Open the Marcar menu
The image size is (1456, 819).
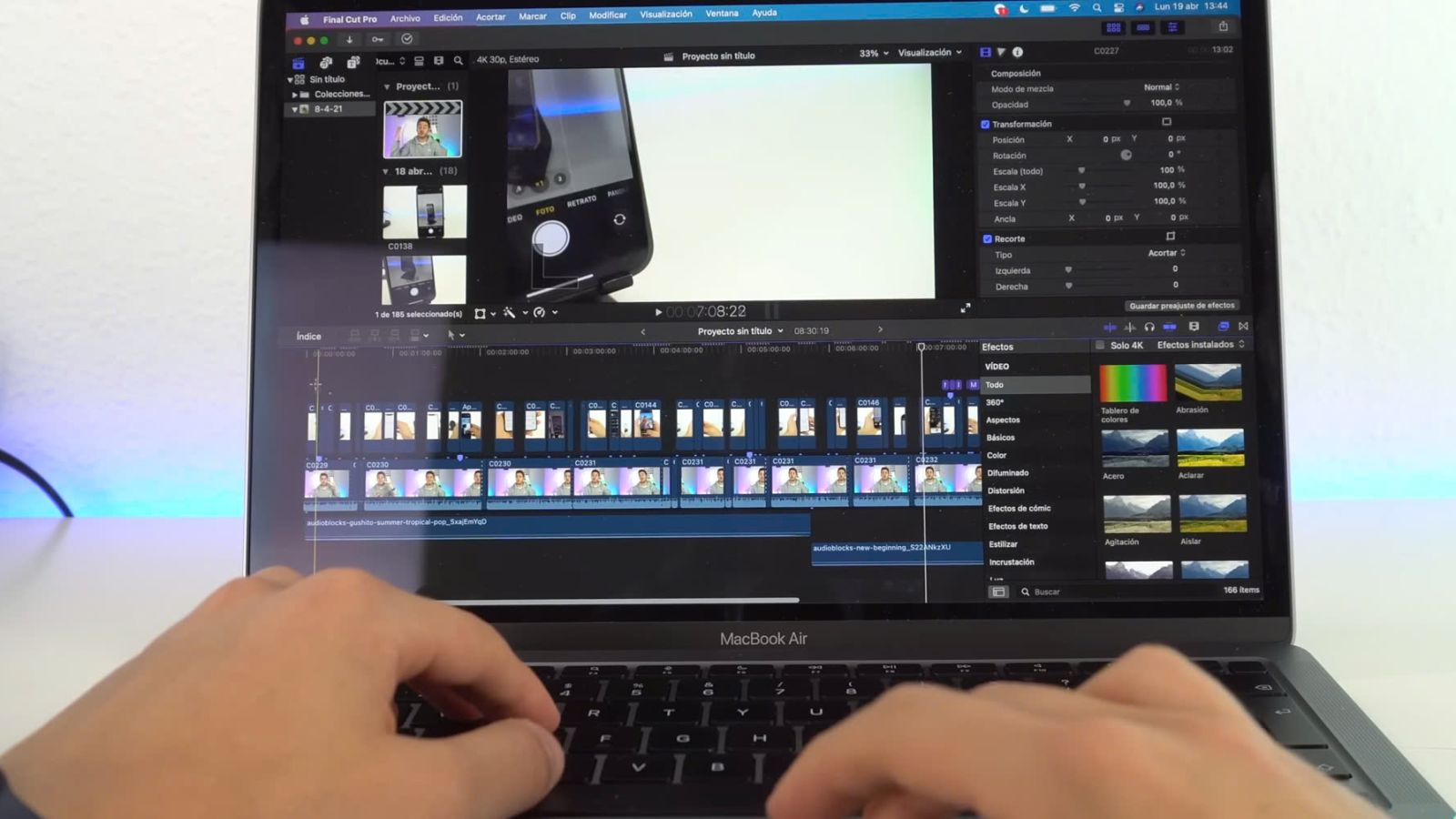pos(532,16)
